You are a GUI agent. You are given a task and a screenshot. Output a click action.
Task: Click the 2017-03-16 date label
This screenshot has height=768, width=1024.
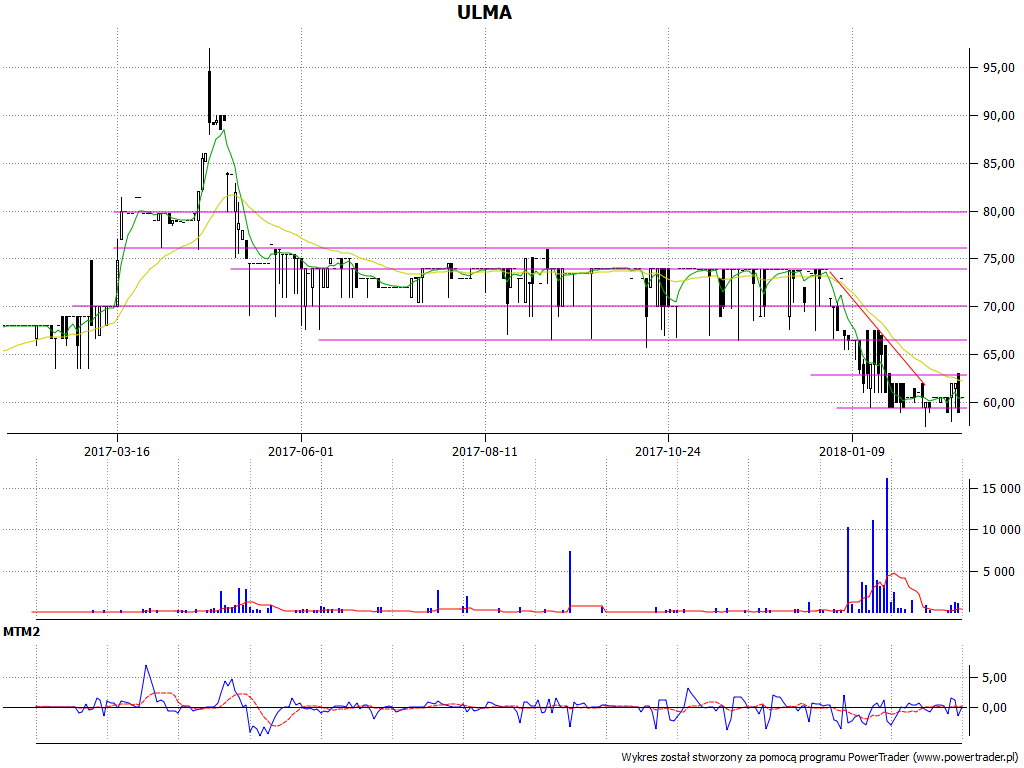(x=117, y=451)
